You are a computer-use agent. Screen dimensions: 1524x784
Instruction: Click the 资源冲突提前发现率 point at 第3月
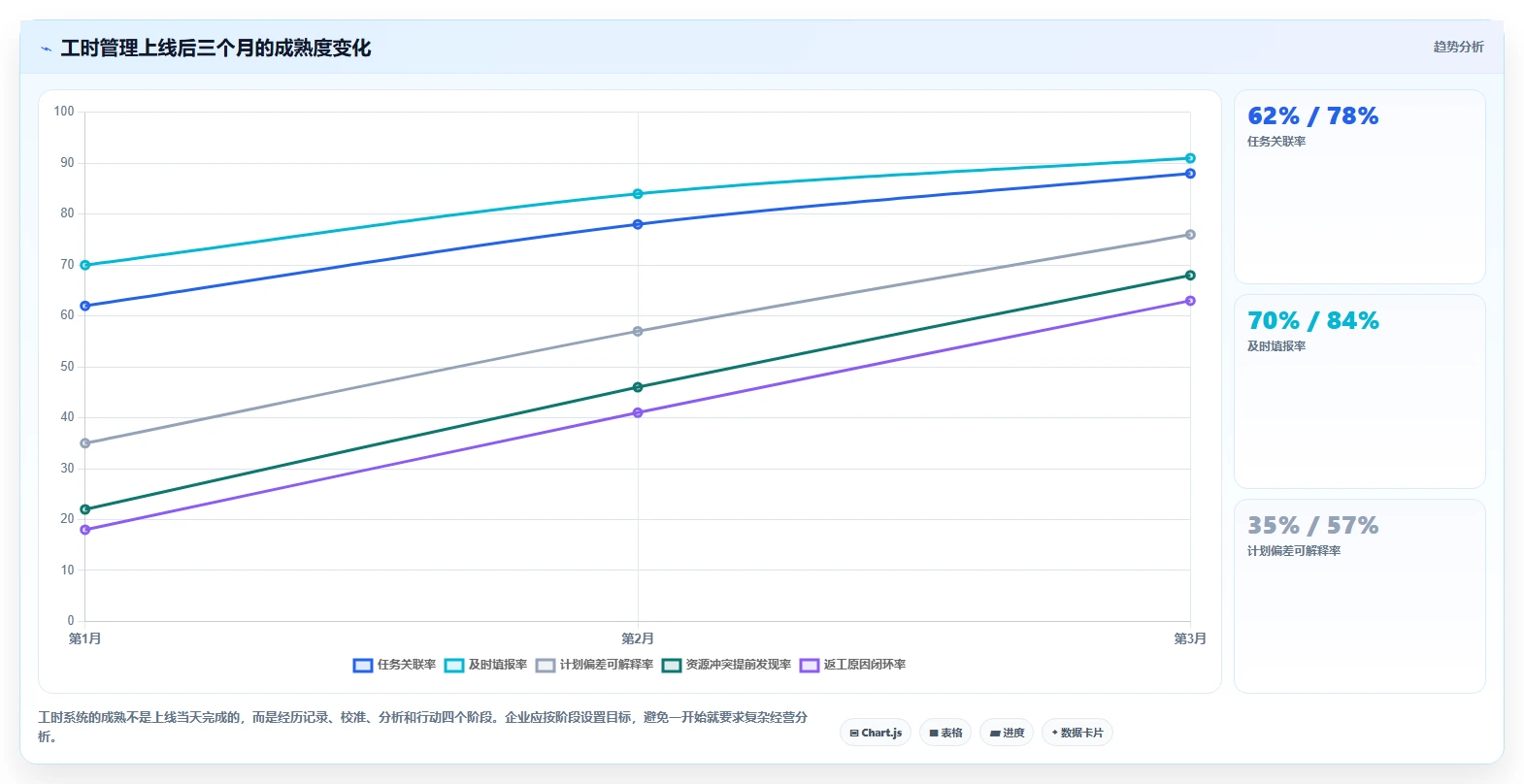(x=1190, y=276)
